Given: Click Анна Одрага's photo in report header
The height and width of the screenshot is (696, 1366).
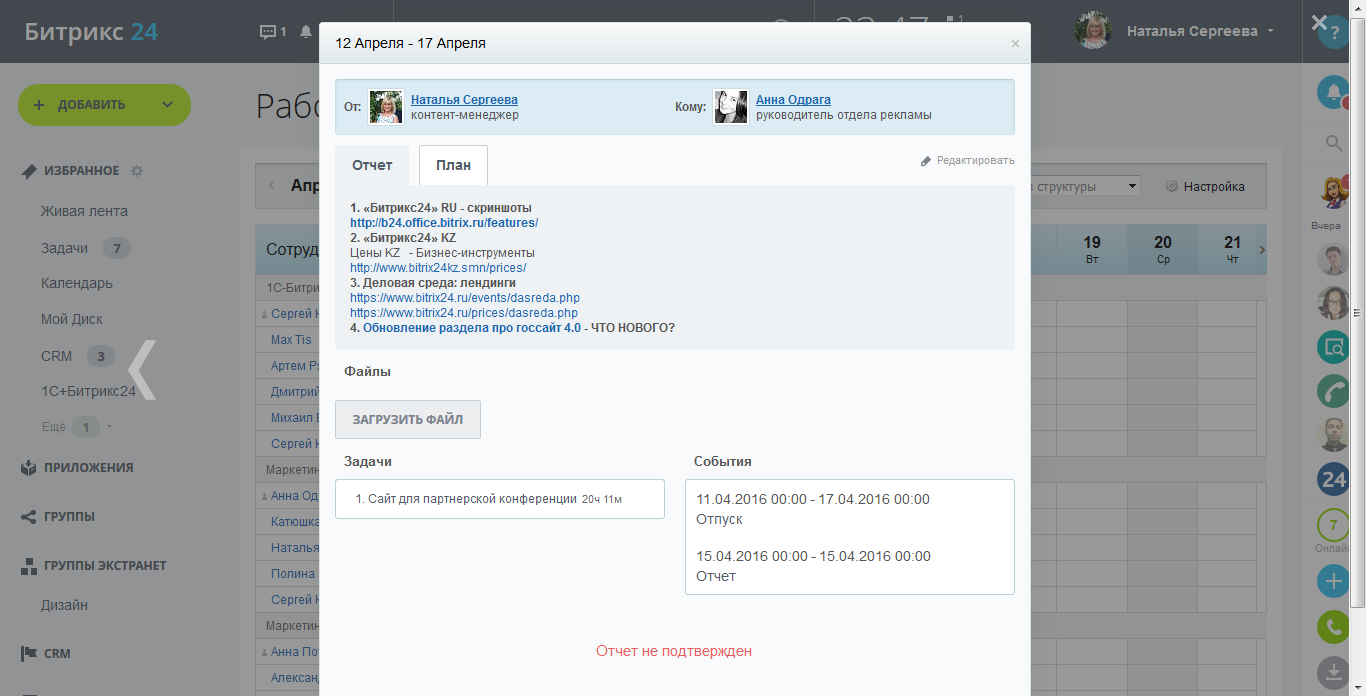Looking at the screenshot, I should (x=731, y=107).
